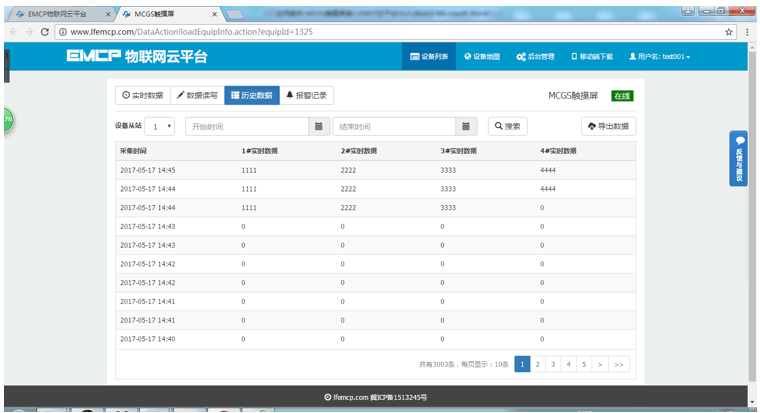
Task: Click the 导出数据 export button
Action: (608, 127)
